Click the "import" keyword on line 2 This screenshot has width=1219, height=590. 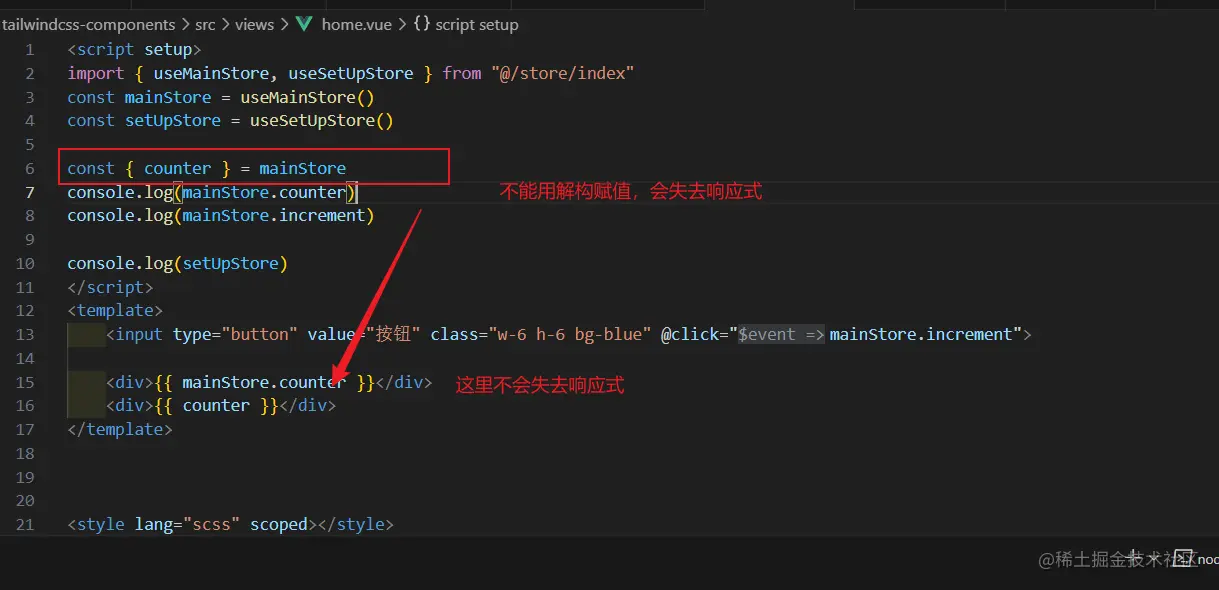click(x=96, y=73)
